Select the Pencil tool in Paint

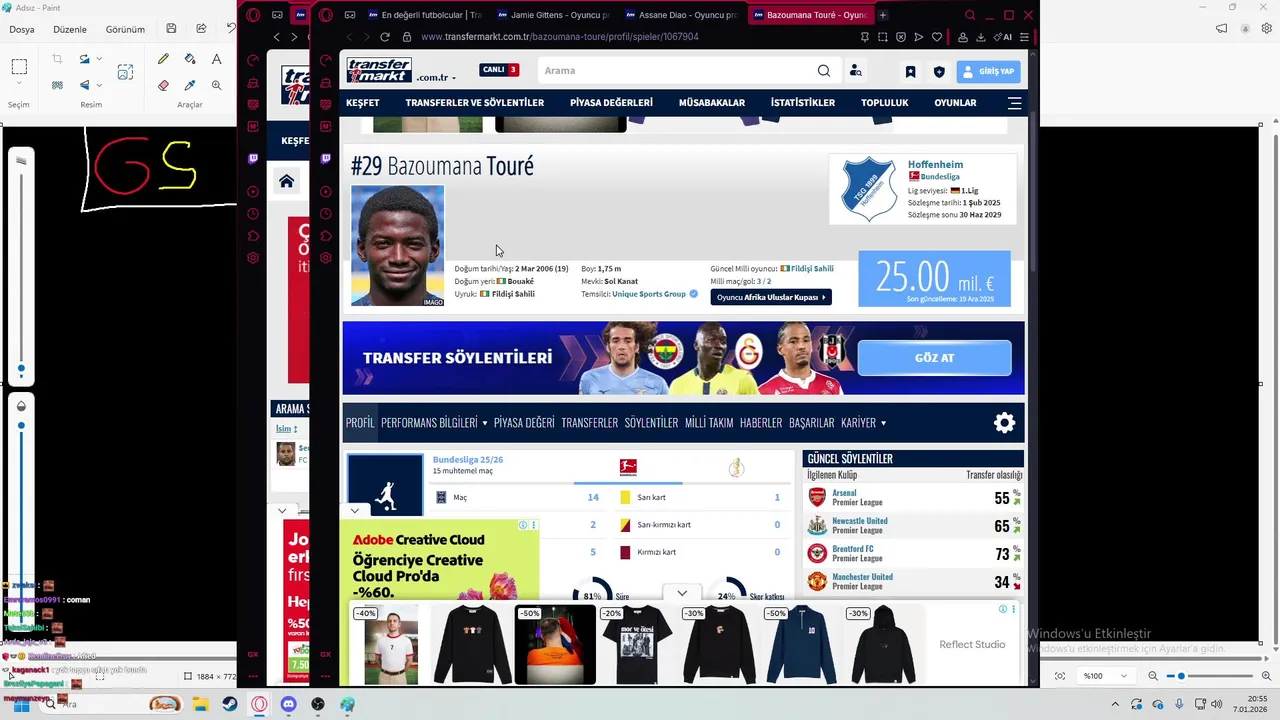pos(163,60)
